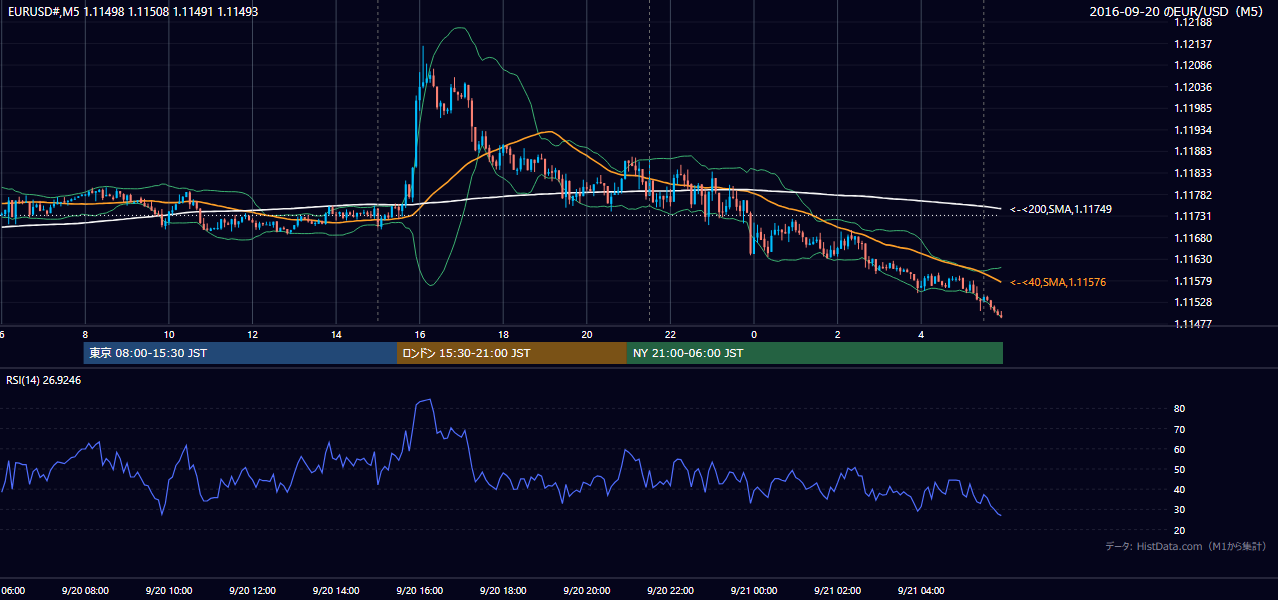The height and width of the screenshot is (600, 1278).
Task: Click price axis label 1.12188
Action: coord(1195,23)
